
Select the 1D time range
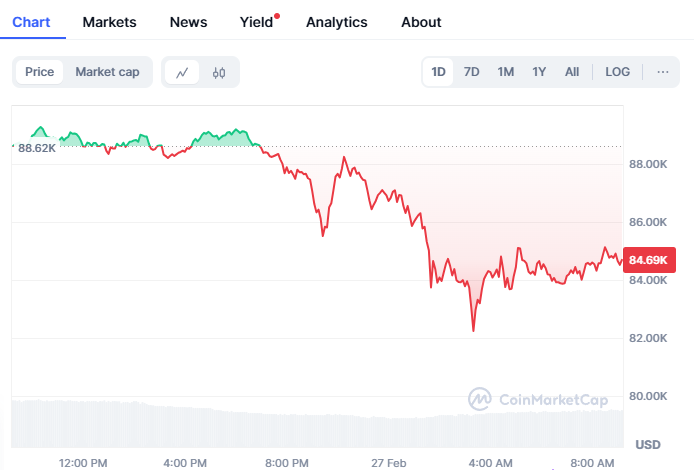[438, 72]
